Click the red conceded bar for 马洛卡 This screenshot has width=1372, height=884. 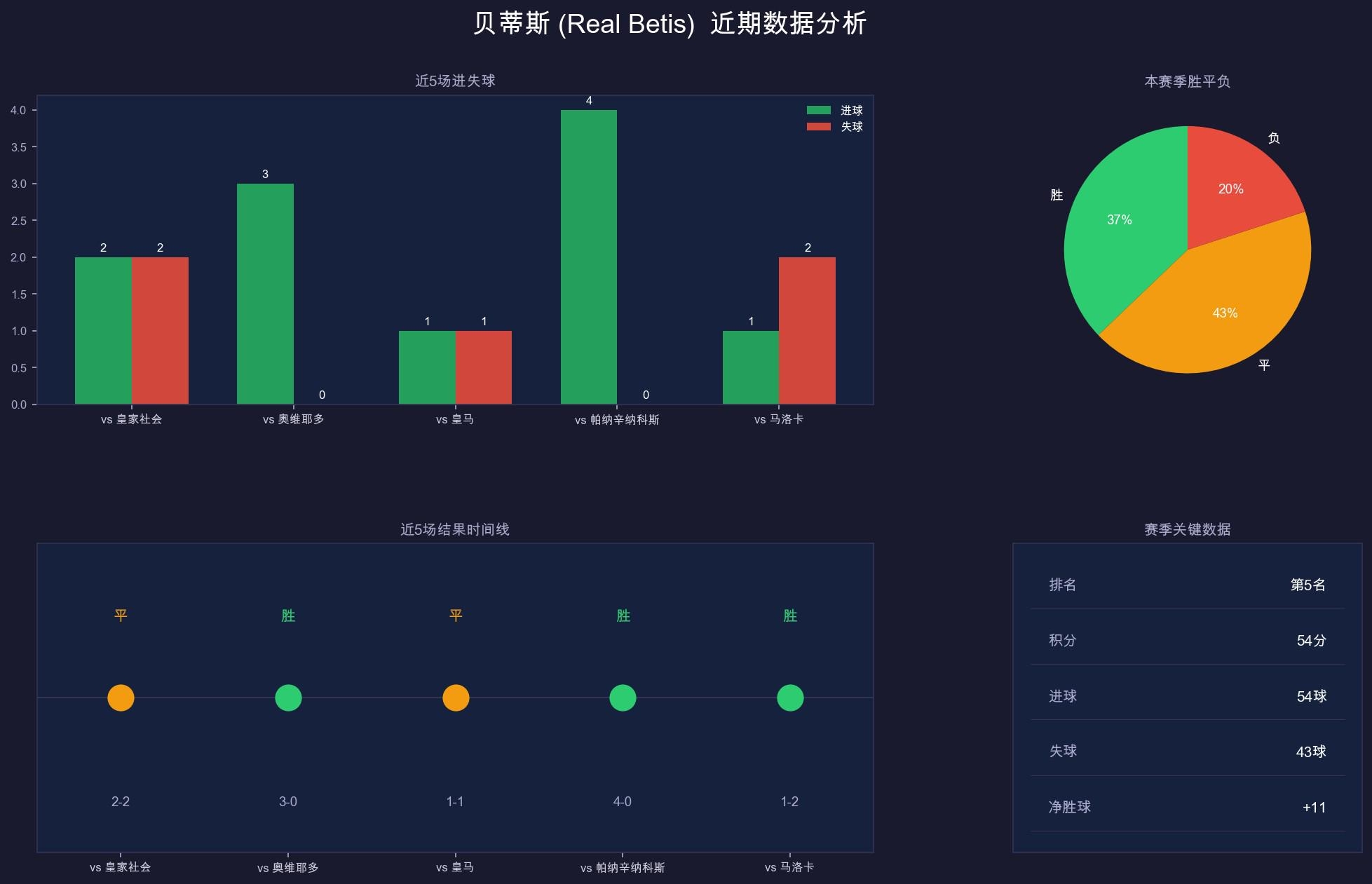coord(807,331)
